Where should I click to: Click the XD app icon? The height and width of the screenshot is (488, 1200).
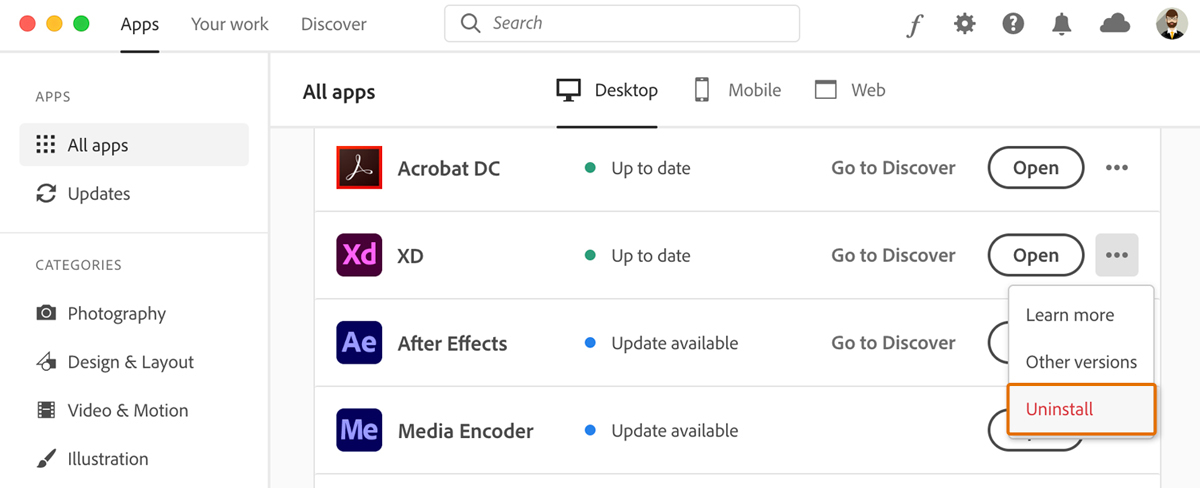(x=359, y=255)
